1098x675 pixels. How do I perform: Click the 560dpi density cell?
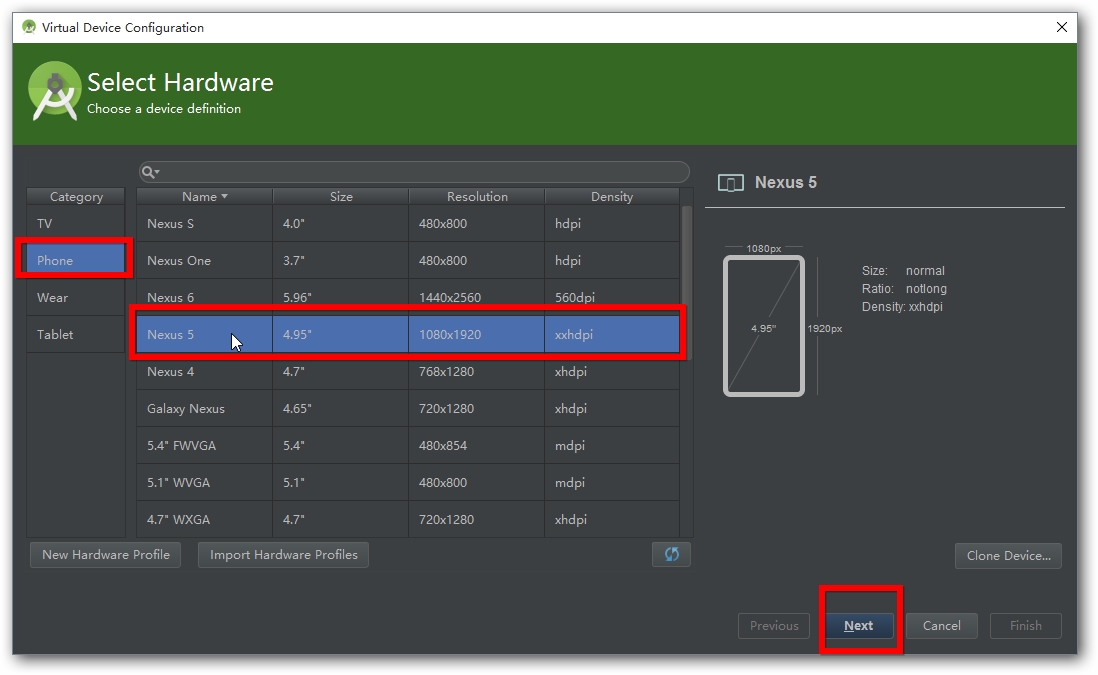[x=612, y=298]
